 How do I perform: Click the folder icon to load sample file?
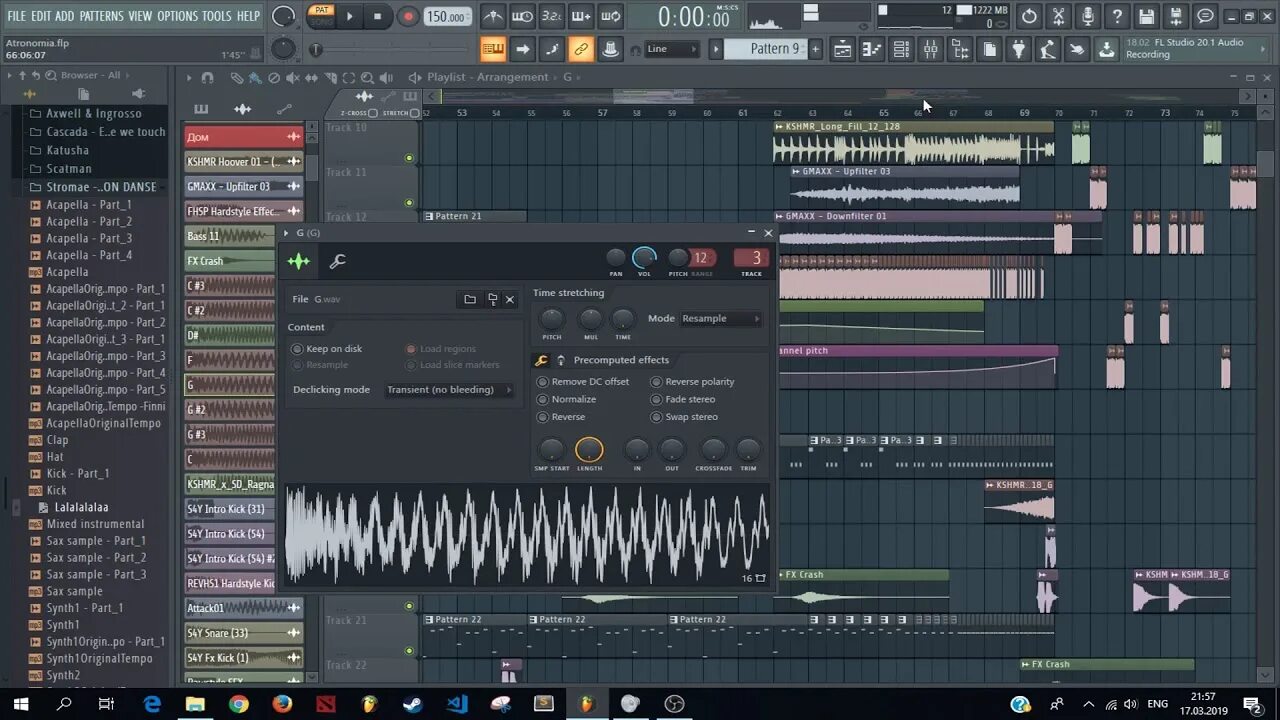470,299
